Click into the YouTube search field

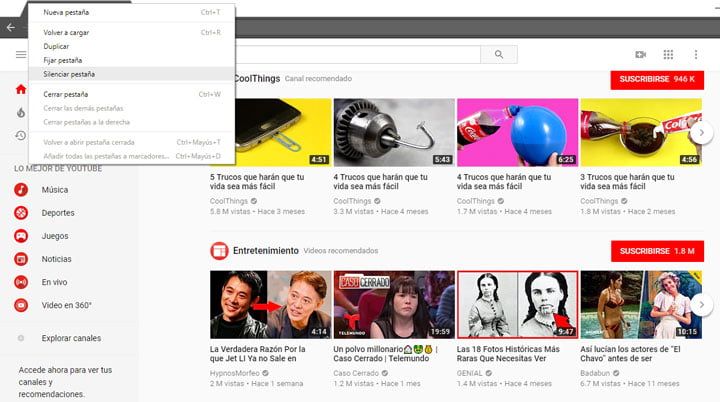pyautogui.click(x=358, y=55)
